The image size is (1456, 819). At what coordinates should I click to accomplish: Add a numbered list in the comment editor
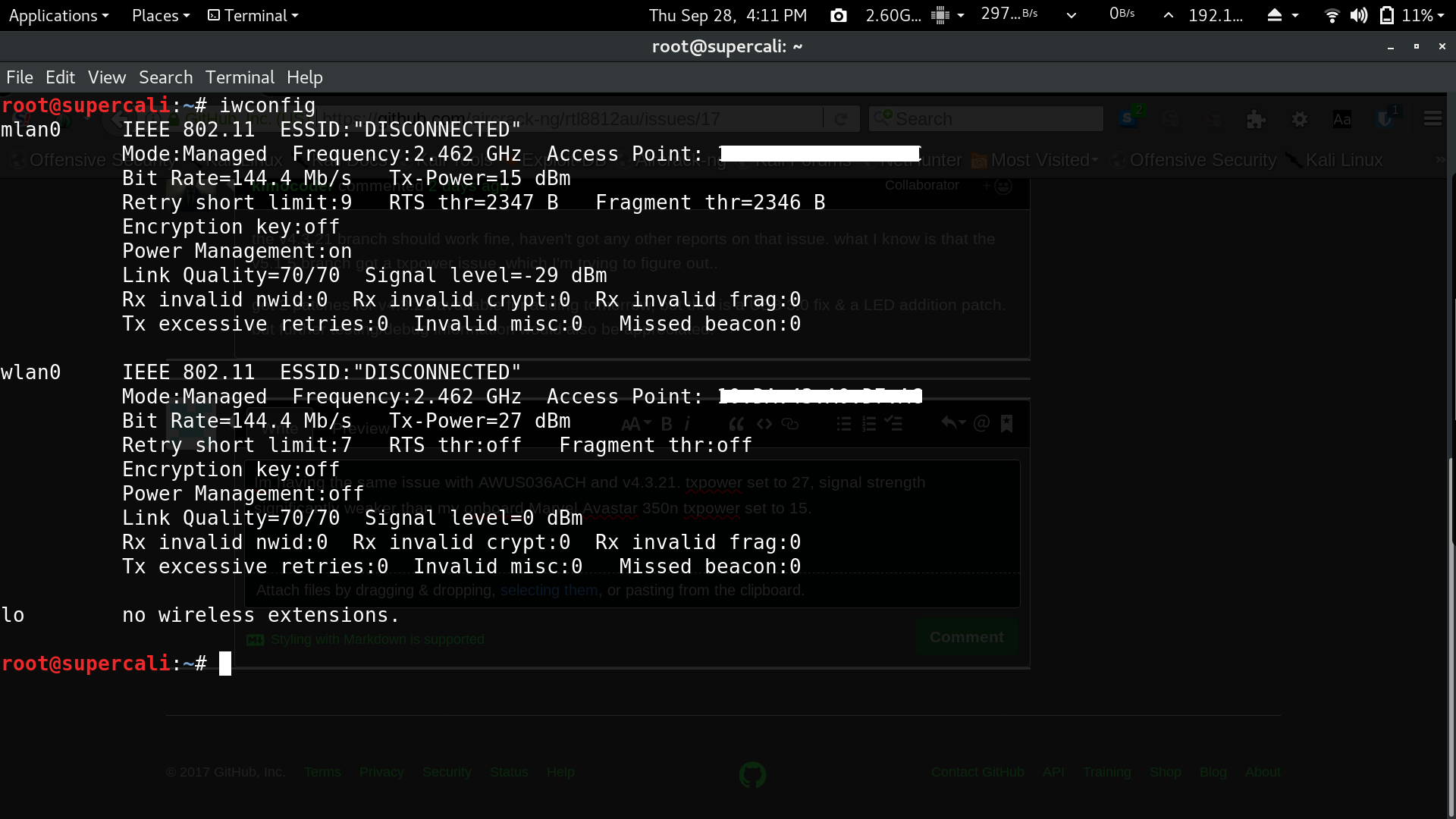point(869,424)
